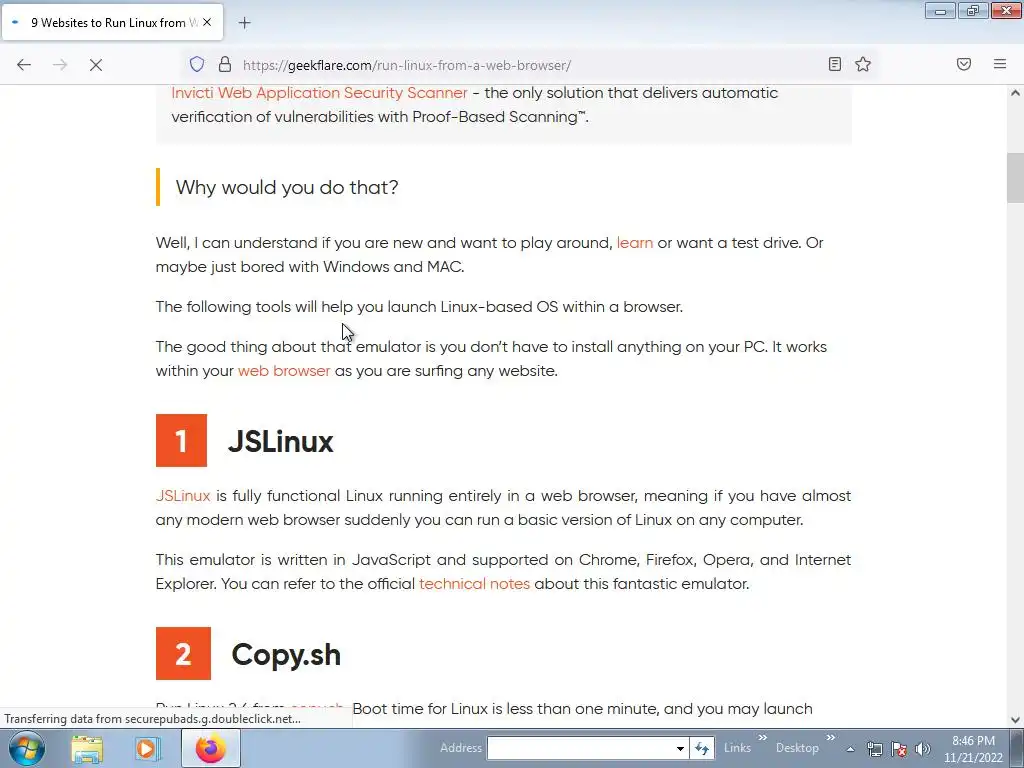
Task: Click the Links toolbar label
Action: (x=737, y=748)
